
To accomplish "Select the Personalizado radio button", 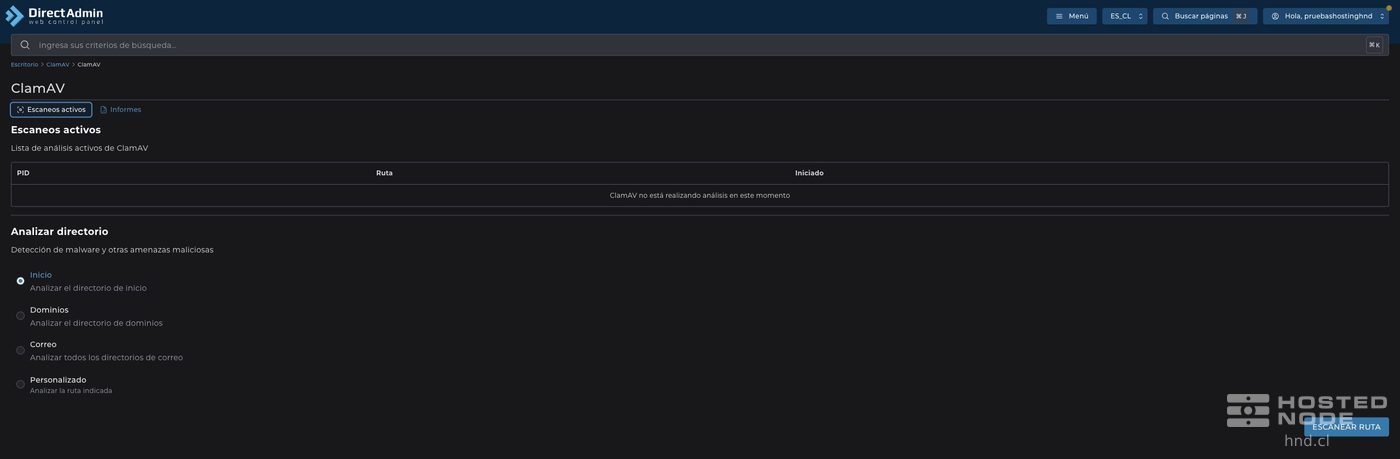I will [x=20, y=385].
